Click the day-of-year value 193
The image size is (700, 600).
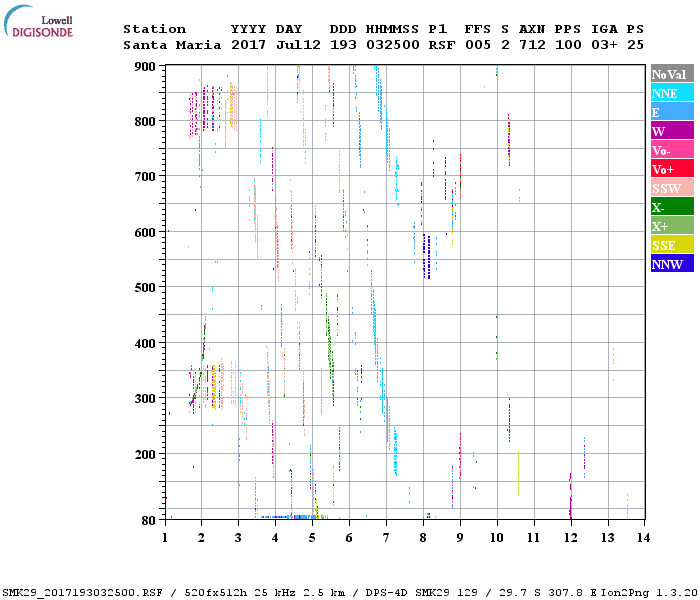coord(343,45)
